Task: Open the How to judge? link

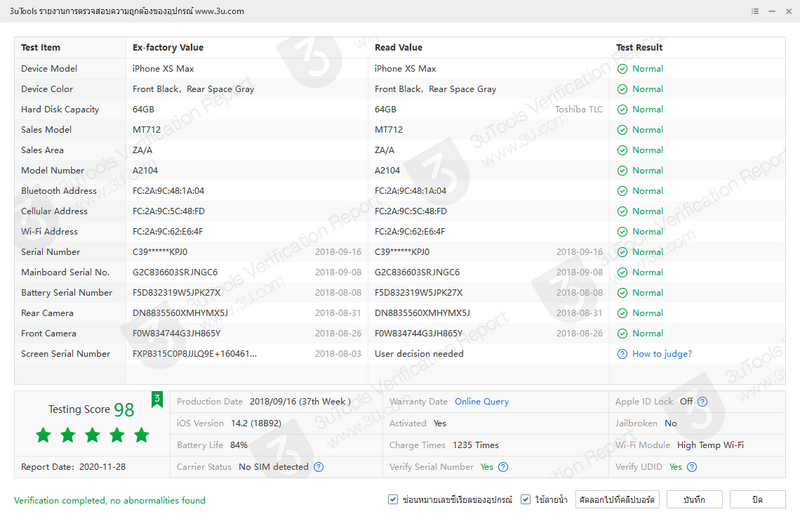Action: pos(662,354)
